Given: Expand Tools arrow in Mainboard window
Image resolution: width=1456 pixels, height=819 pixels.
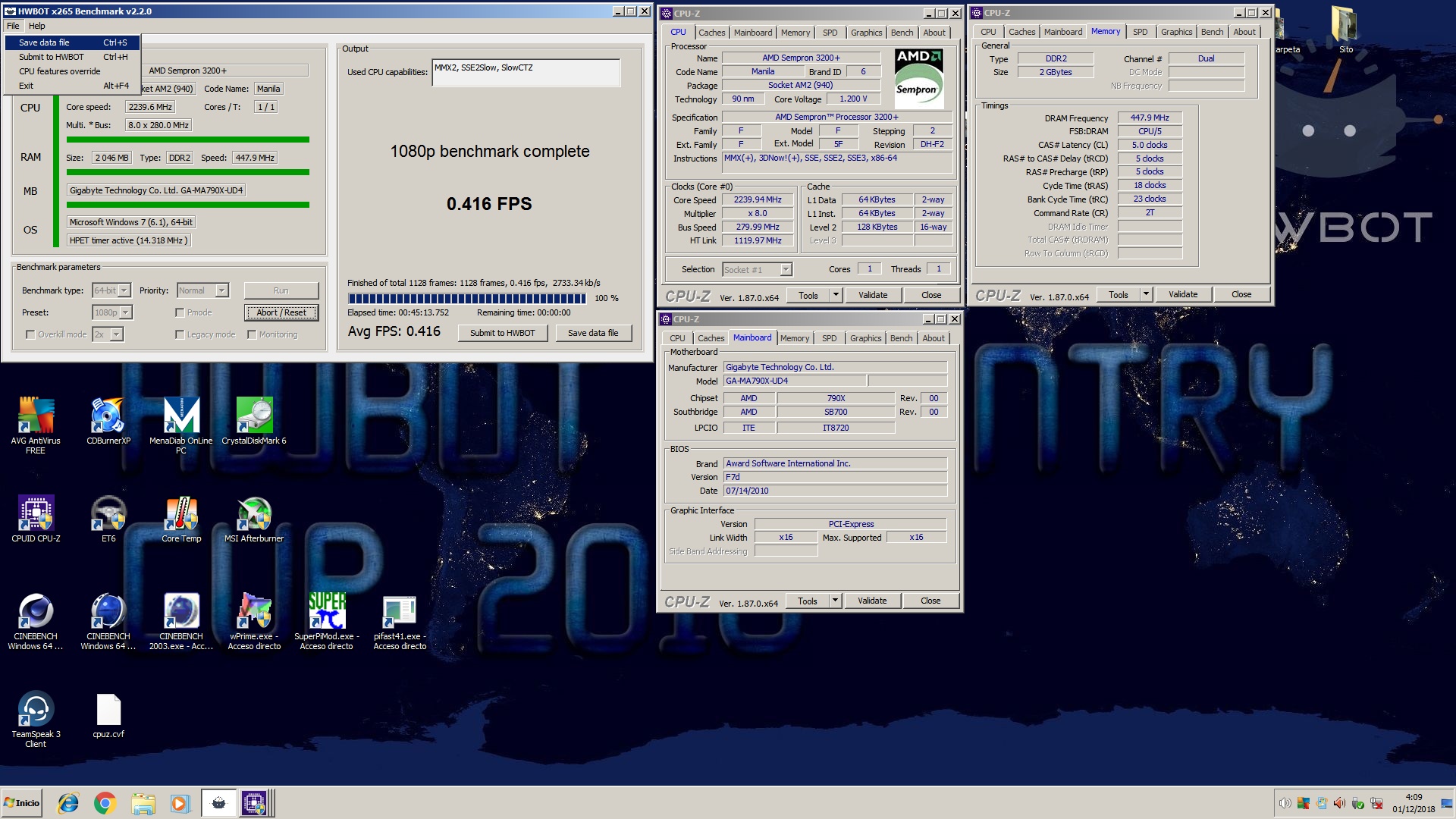Looking at the screenshot, I should point(835,601).
